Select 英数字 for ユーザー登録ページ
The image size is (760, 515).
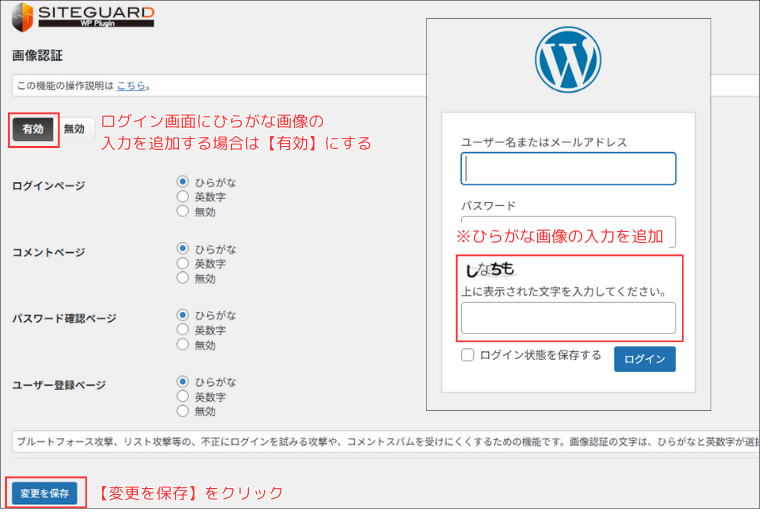[183, 396]
